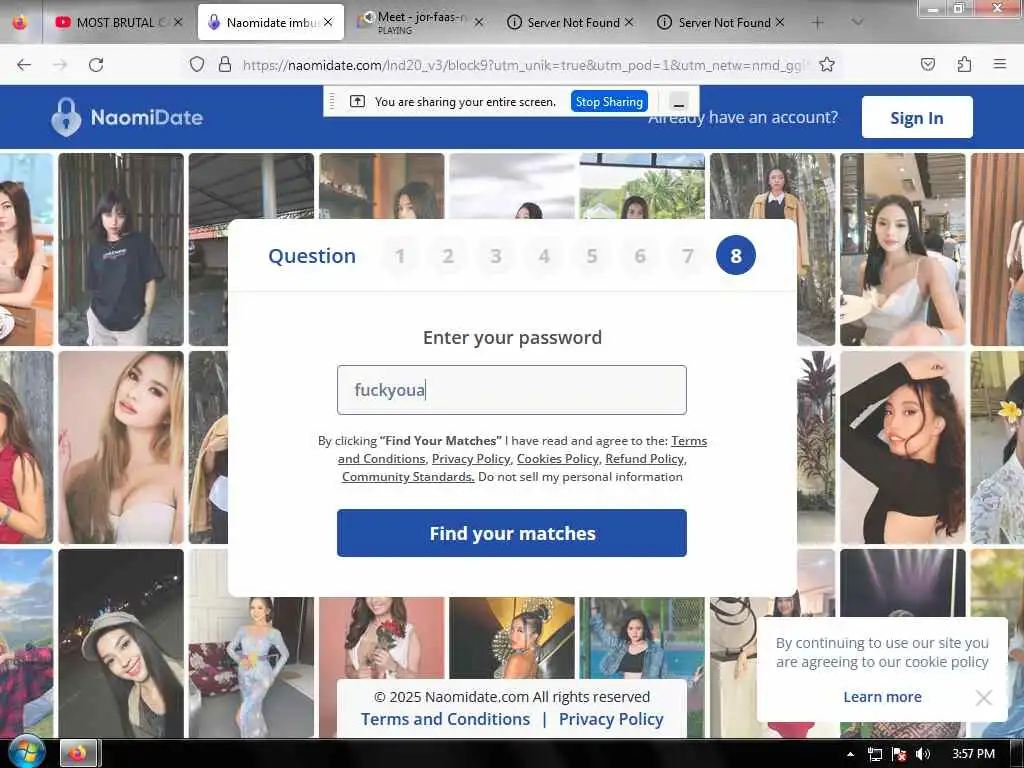This screenshot has width=1024, height=768.
Task: Click photo of woman in black t-shirt
Action: 121,249
